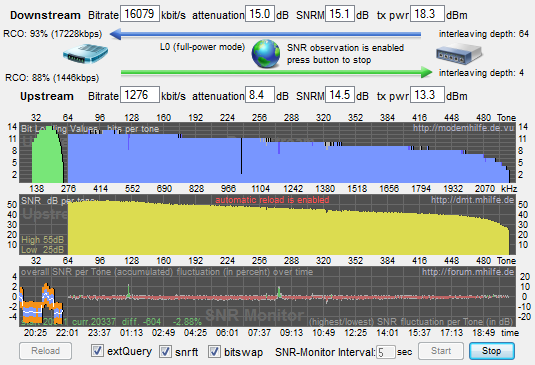Click the 'curr.20337' value
Screen dimensions: 535x365
(94, 322)
